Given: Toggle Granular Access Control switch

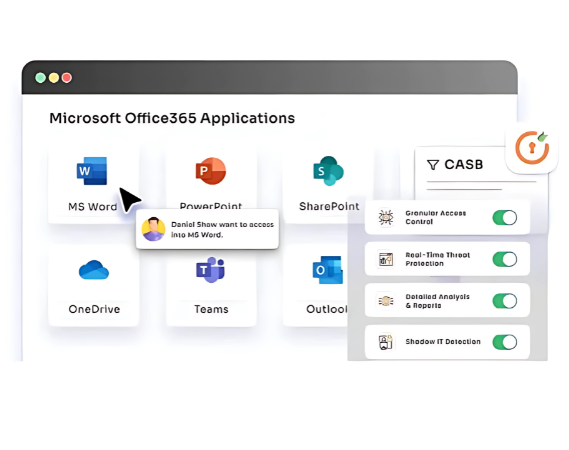Looking at the screenshot, I should click(x=505, y=218).
